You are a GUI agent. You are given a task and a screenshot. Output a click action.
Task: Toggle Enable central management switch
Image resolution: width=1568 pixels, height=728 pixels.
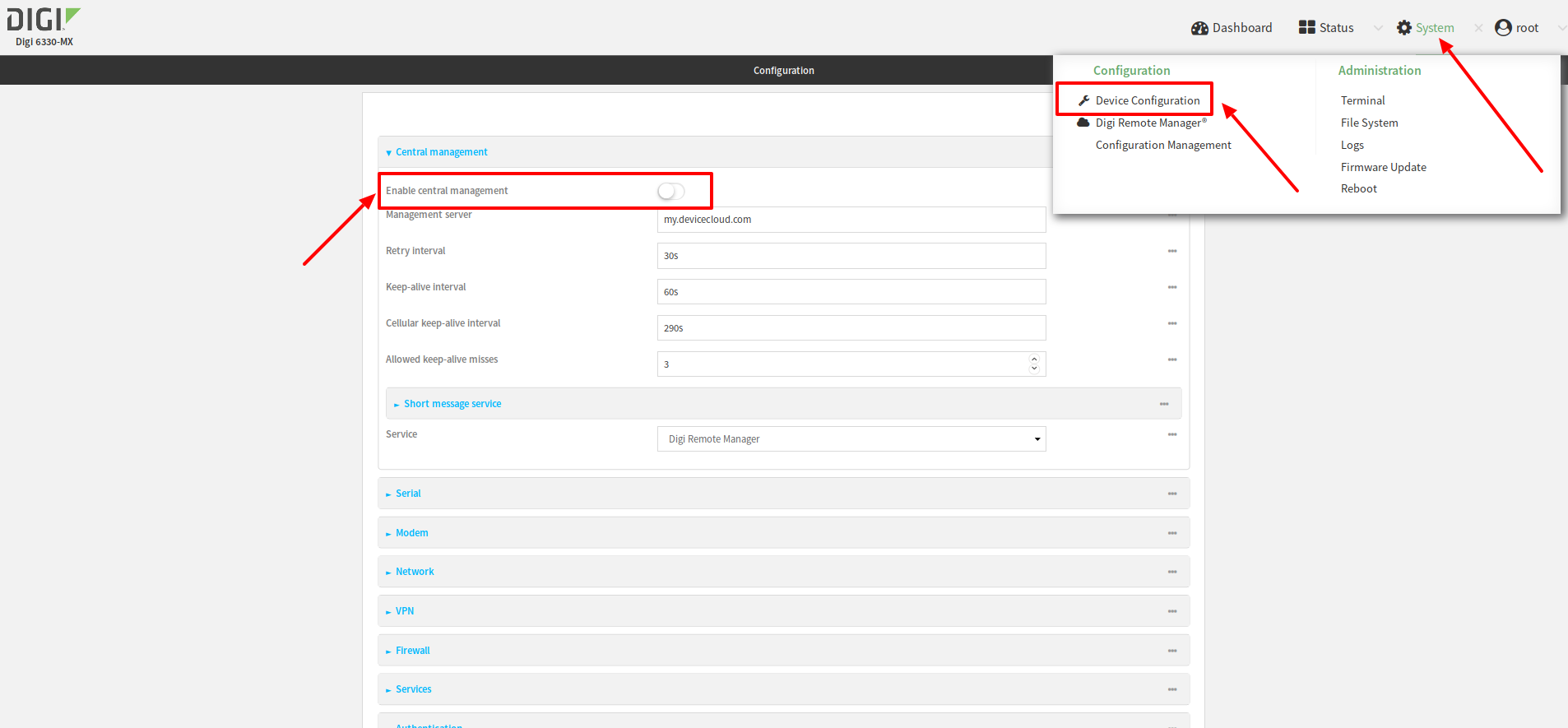pos(671,191)
